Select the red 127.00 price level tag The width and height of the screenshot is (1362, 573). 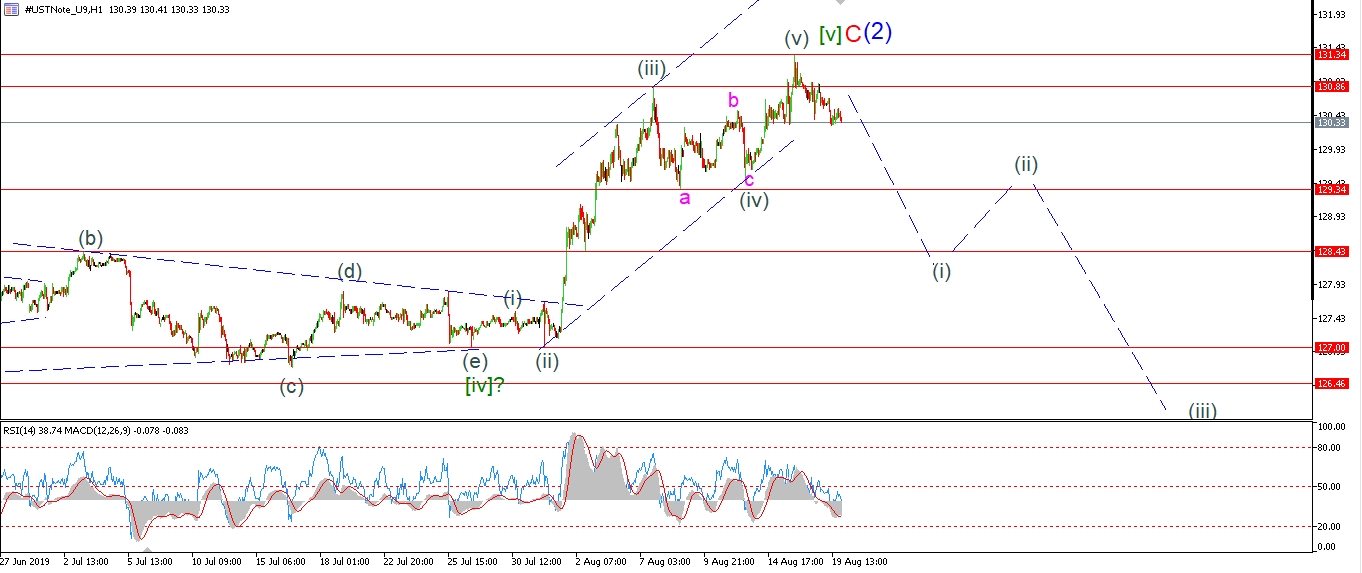click(x=1331, y=348)
